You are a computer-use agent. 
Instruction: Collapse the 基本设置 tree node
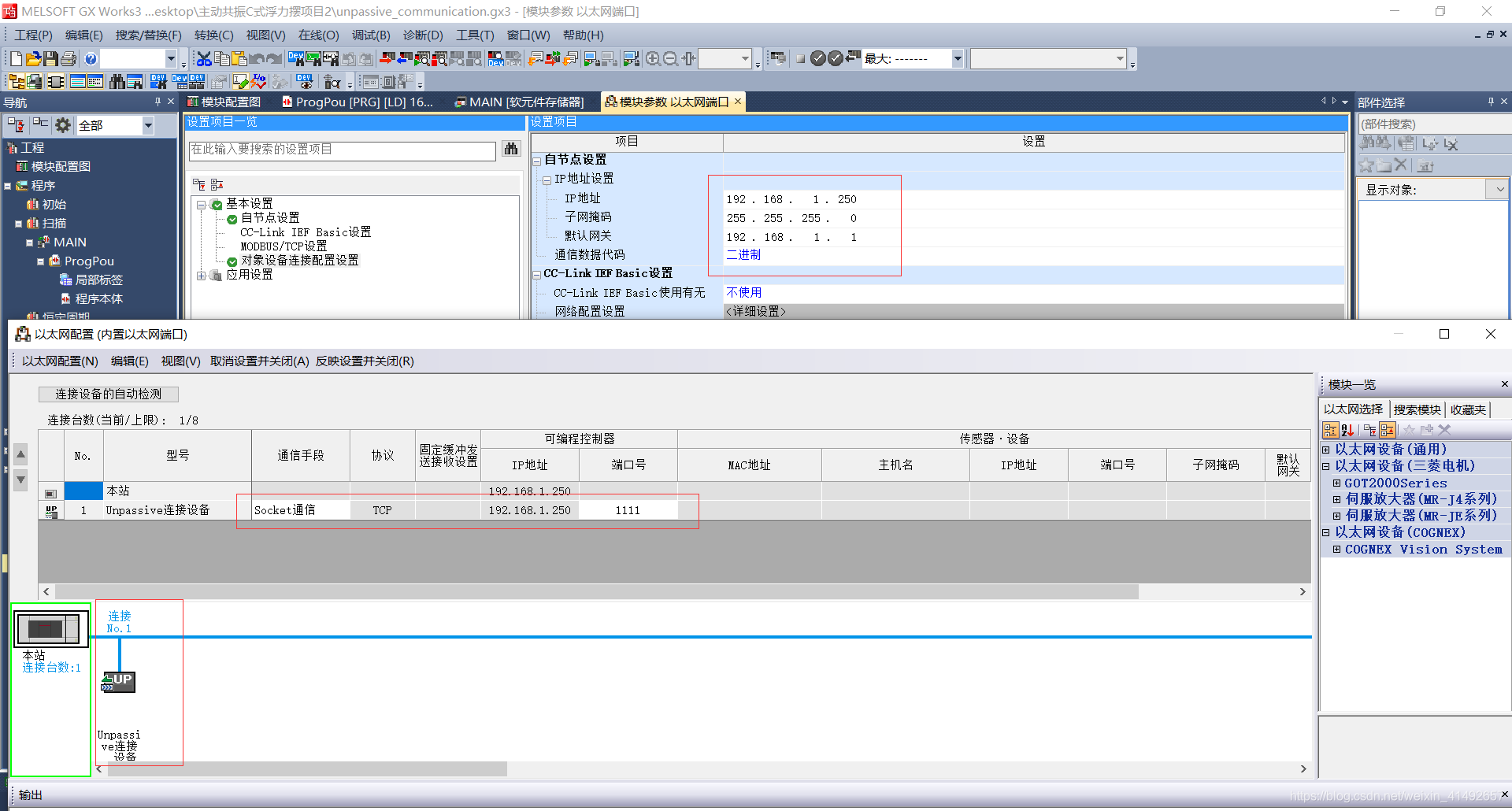[x=202, y=205]
